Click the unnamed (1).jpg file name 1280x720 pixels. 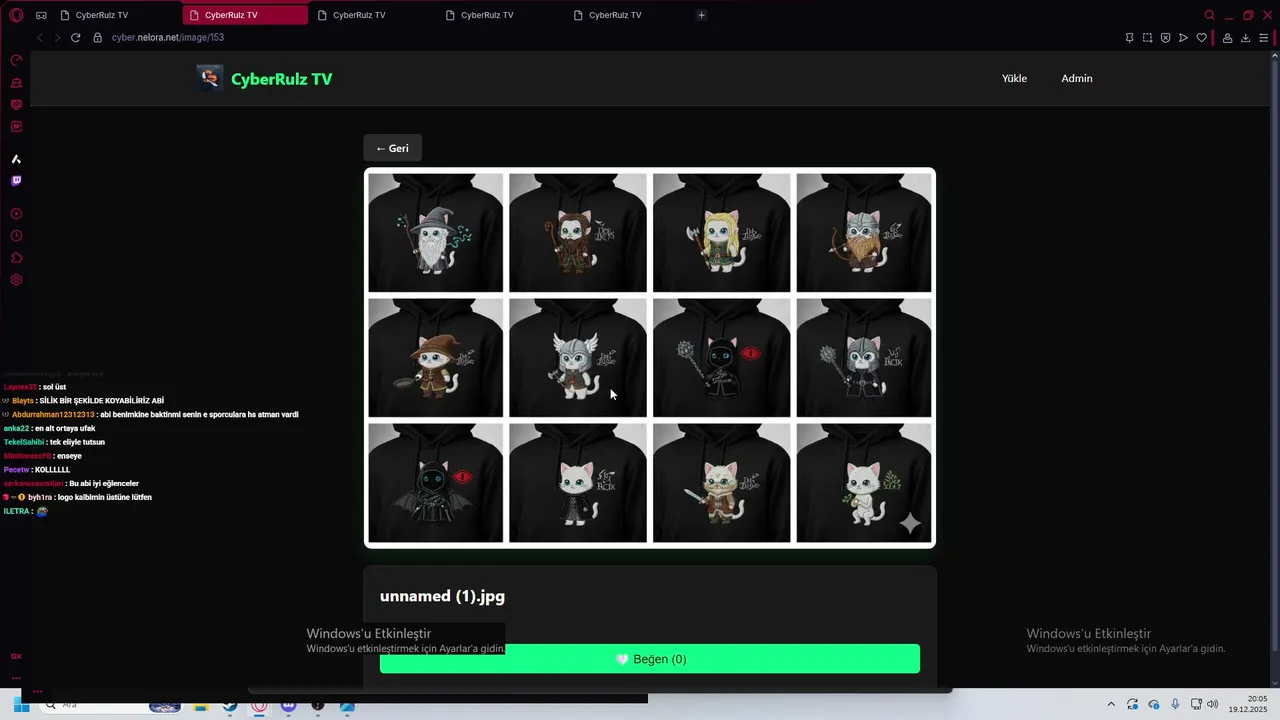point(442,596)
